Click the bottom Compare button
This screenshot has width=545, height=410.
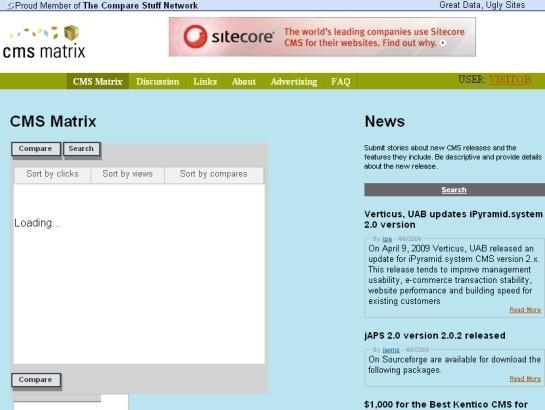pyautogui.click(x=36, y=380)
